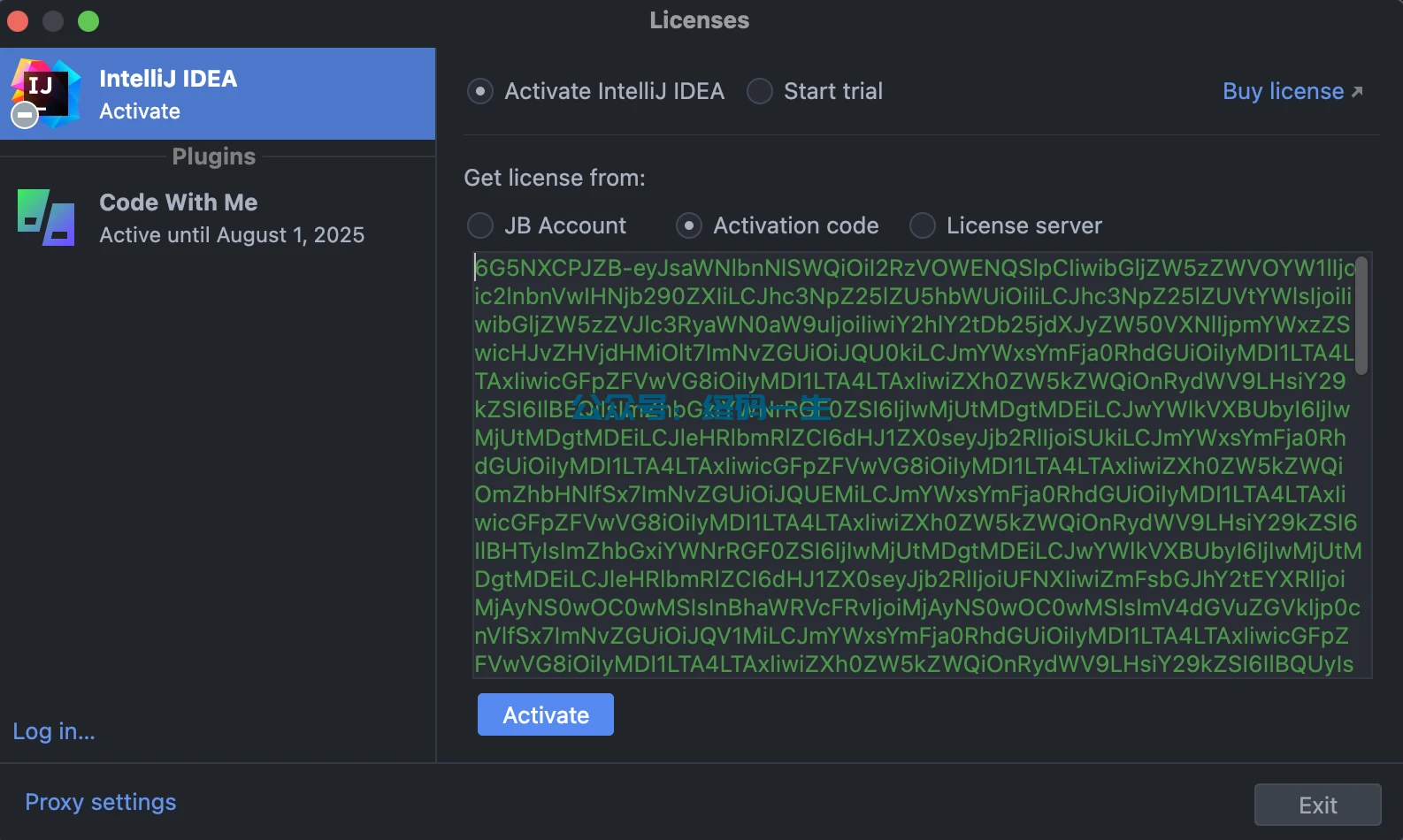Image resolution: width=1403 pixels, height=840 pixels.
Task: Open the Buy license link
Action: [x=1283, y=92]
